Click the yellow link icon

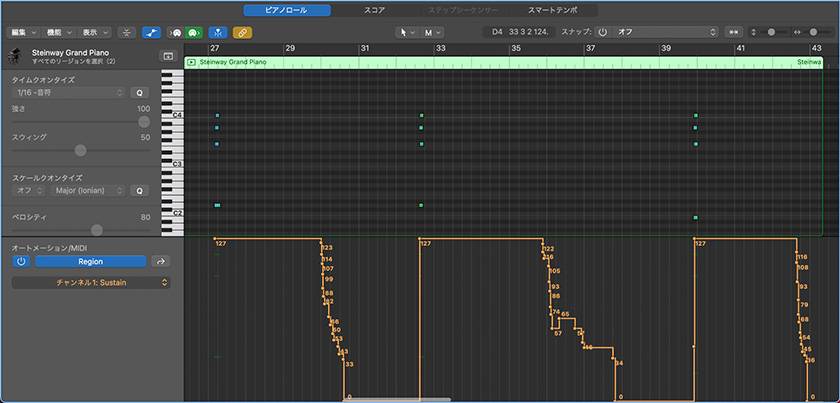(x=242, y=32)
